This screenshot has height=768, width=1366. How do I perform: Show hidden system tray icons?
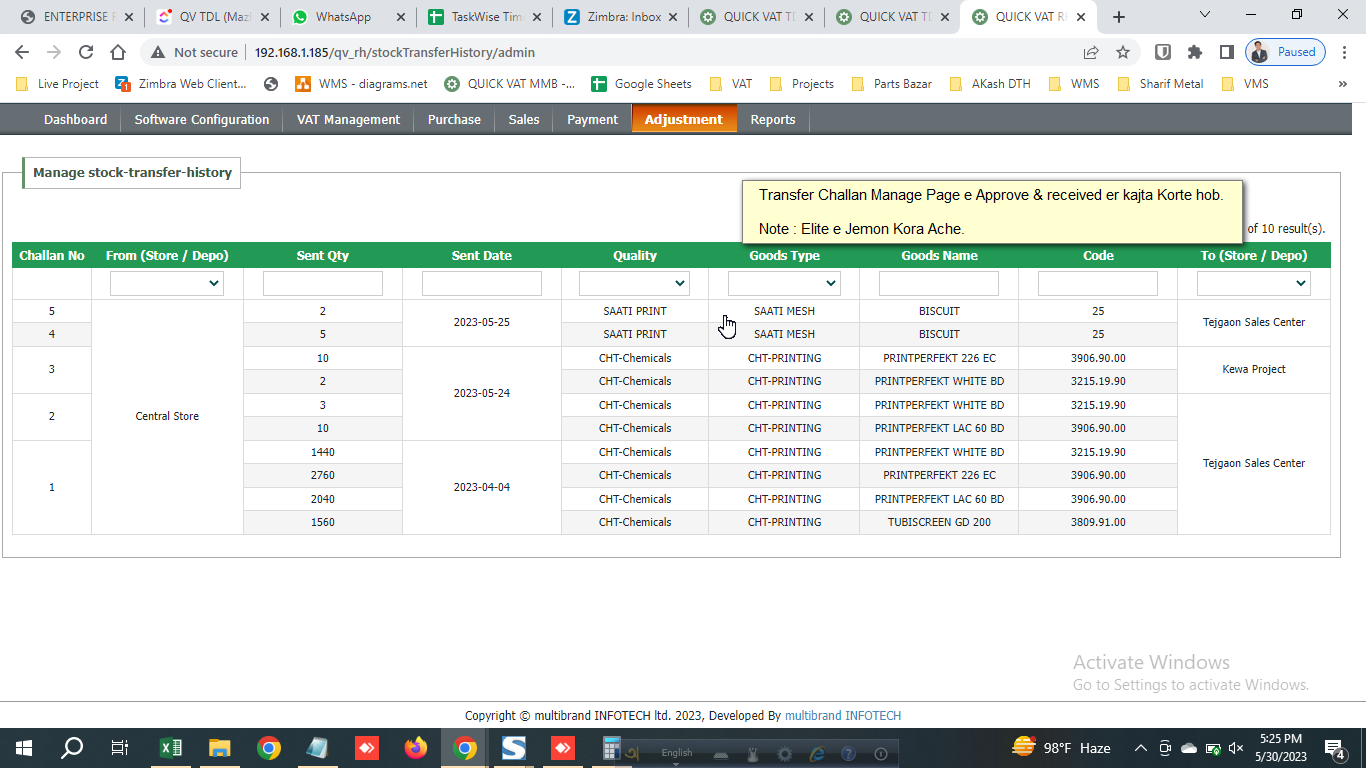click(1140, 748)
